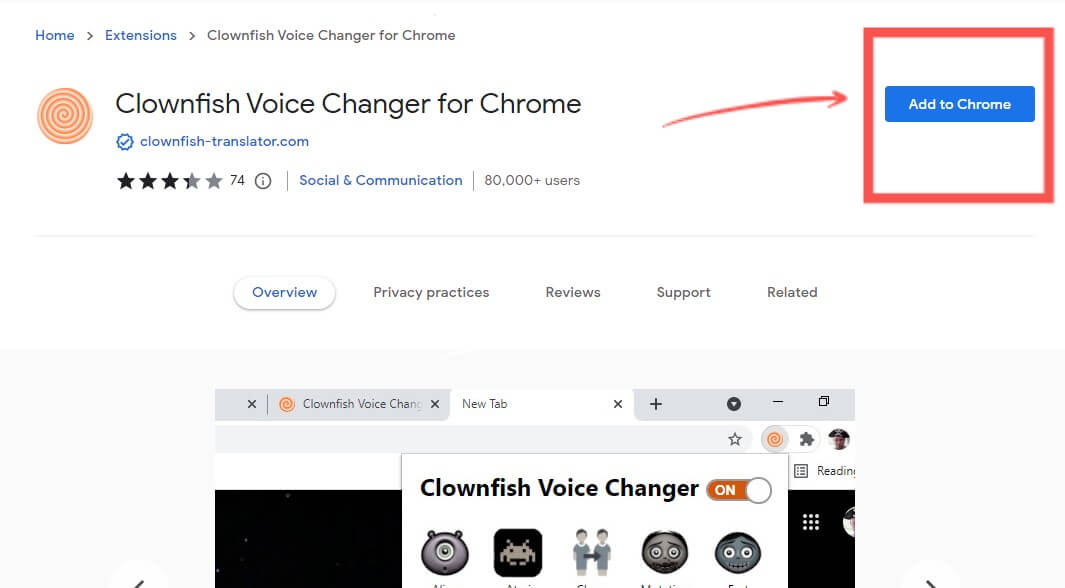Viewport: 1065px width, 588px height.
Task: Open the clownfish-translator.com publisher link
Action: point(224,142)
